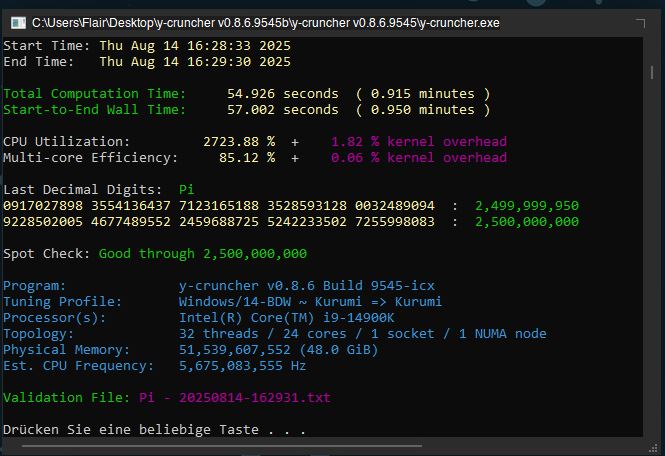Image resolution: width=665 pixels, height=456 pixels.
Task: Click the Pi - 20250814-162931.txt filename
Action: click(x=235, y=398)
